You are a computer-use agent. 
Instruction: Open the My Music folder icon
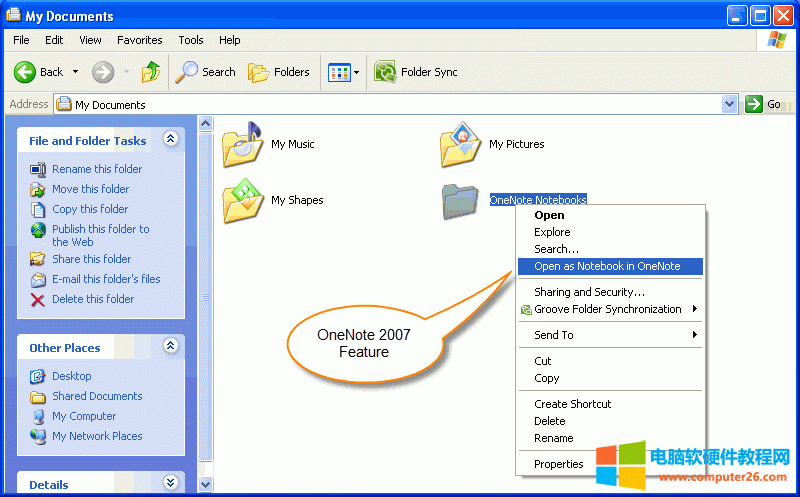[242, 145]
